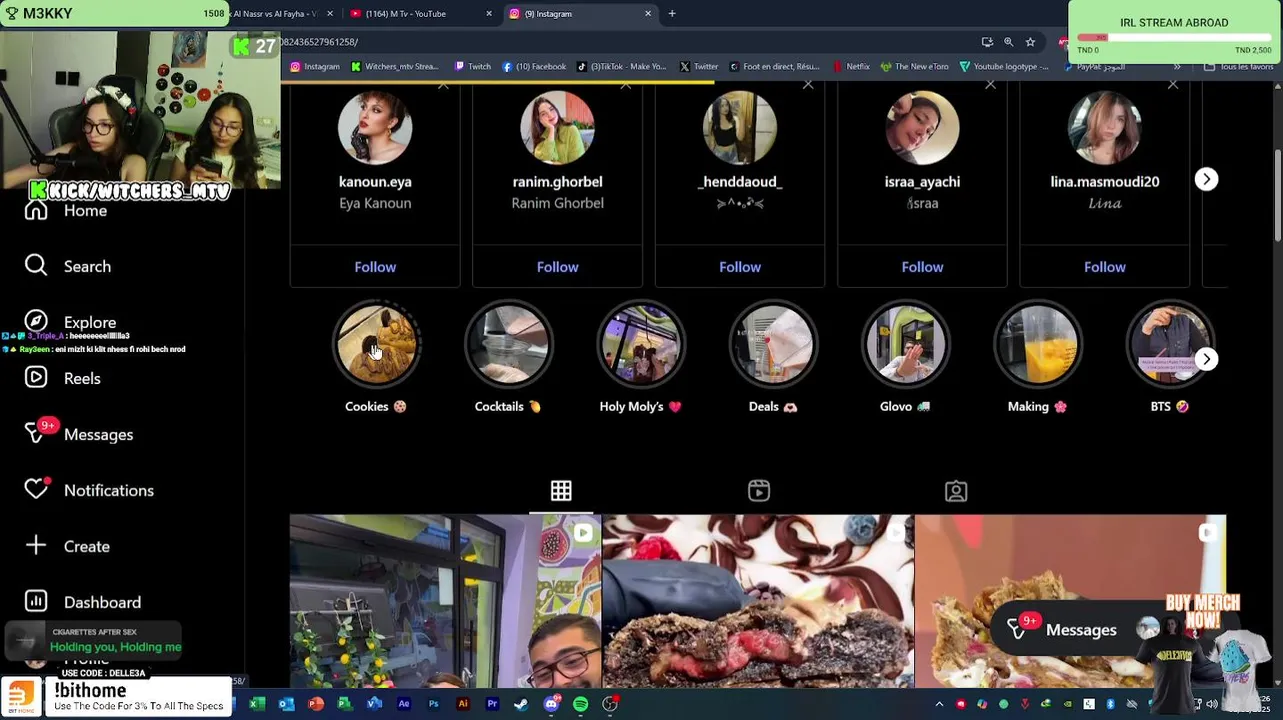Open The New eToro bookmark

pos(915,67)
